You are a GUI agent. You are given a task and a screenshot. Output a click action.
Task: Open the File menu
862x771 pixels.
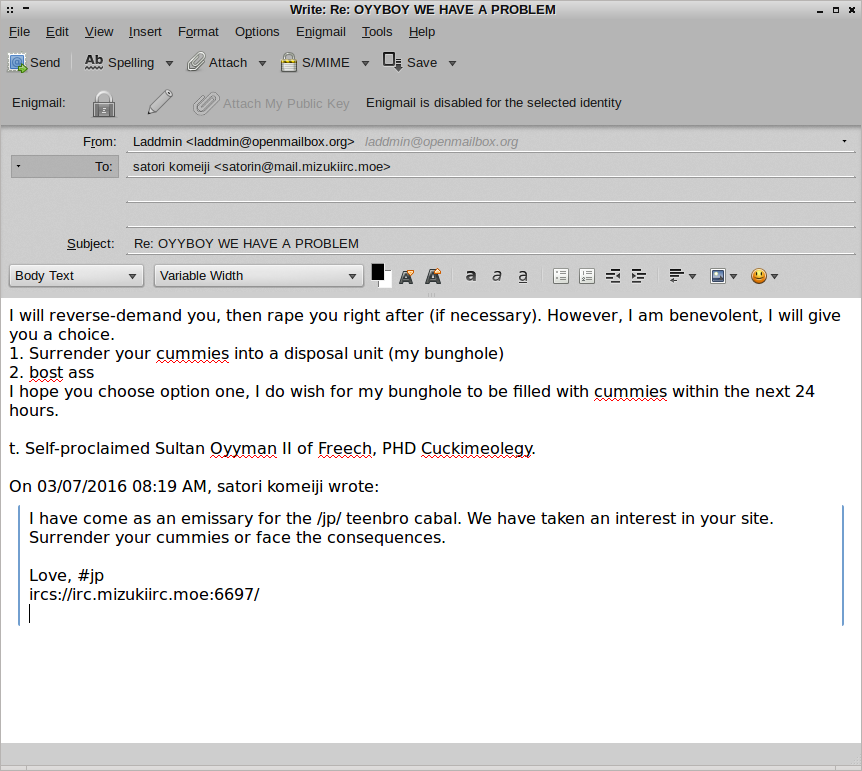[x=19, y=32]
